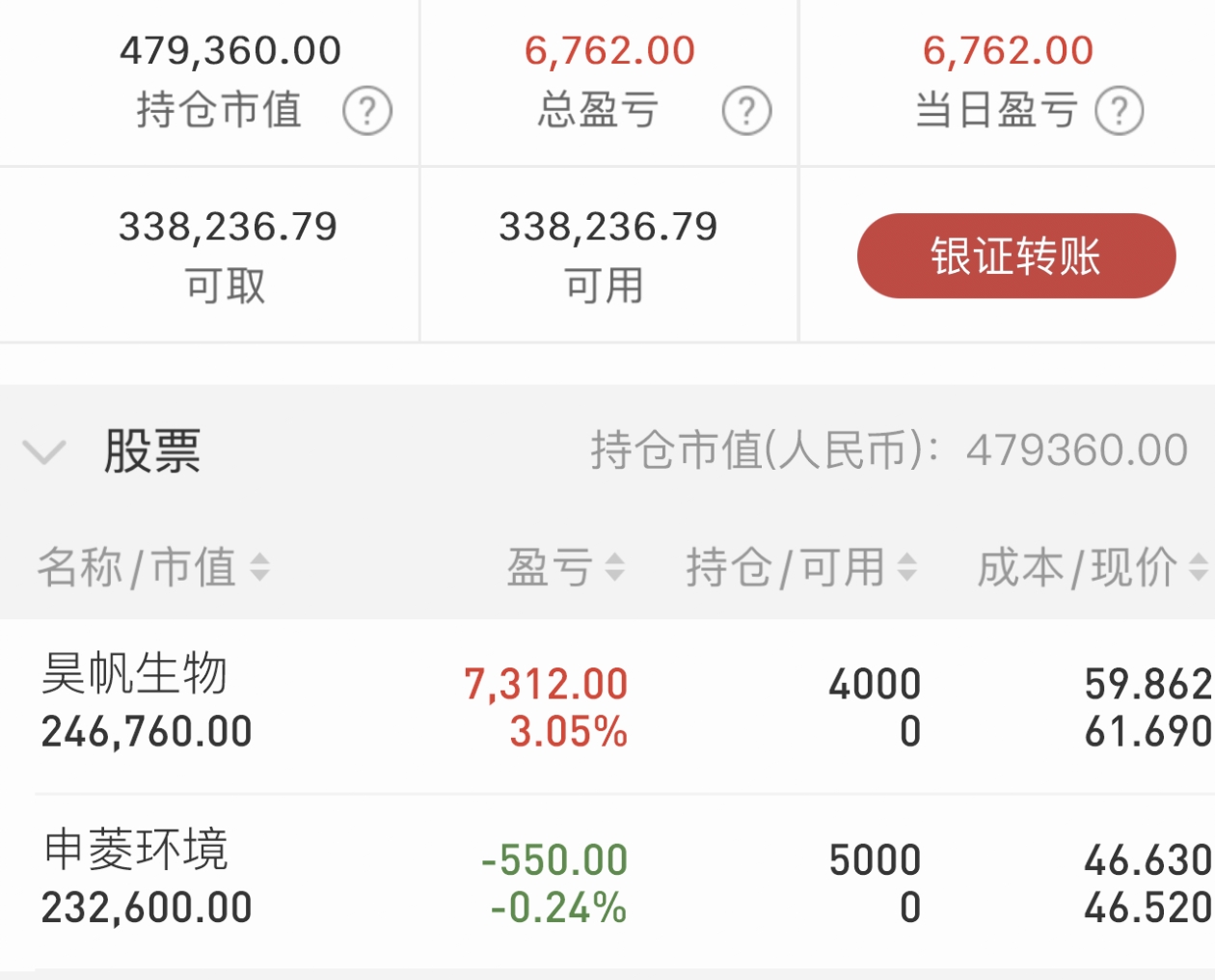Collapse the 股票 section chevron
This screenshot has height=980, width=1215.
[x=44, y=451]
